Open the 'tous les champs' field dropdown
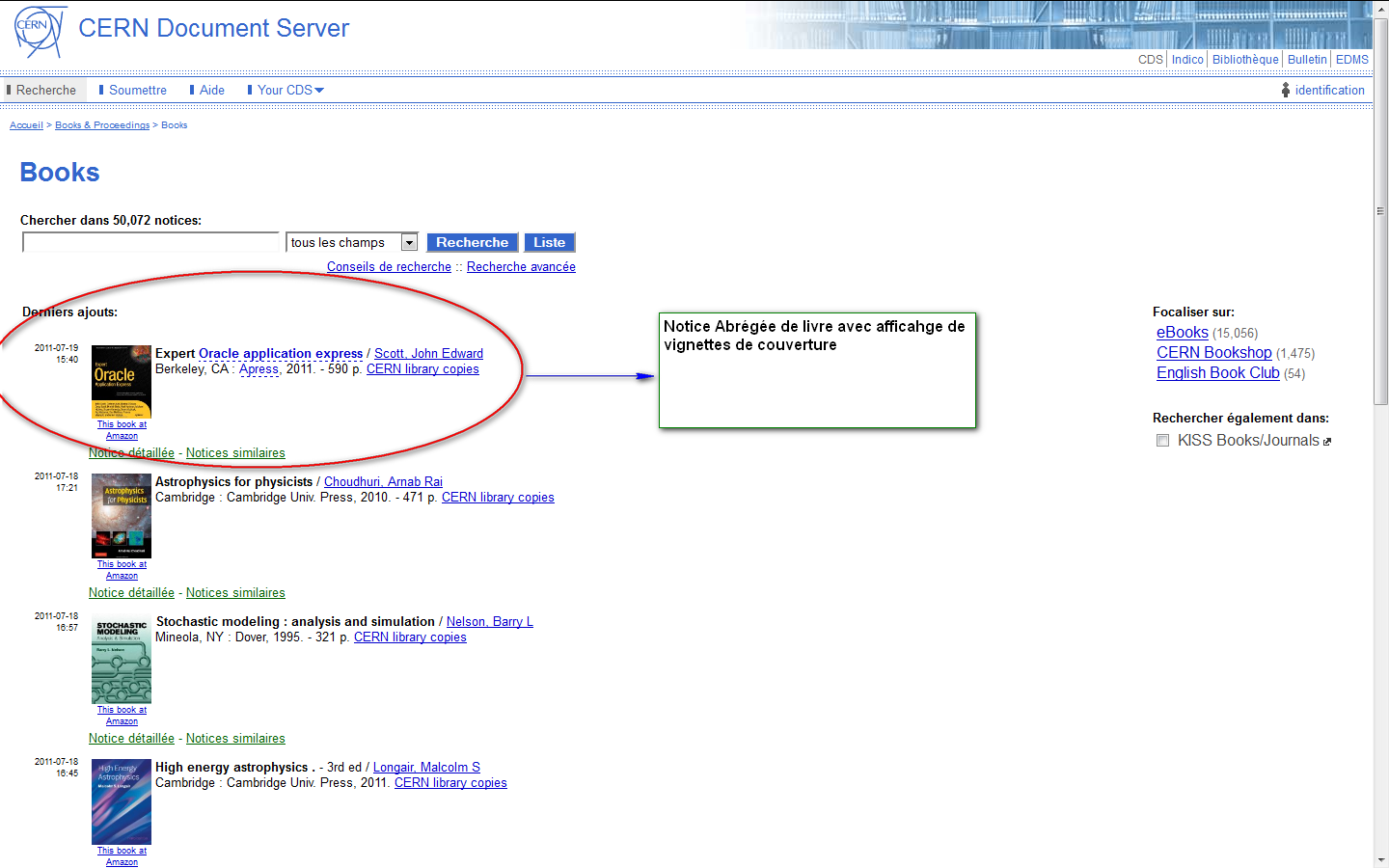The width and height of the screenshot is (1389, 868). 409,243
